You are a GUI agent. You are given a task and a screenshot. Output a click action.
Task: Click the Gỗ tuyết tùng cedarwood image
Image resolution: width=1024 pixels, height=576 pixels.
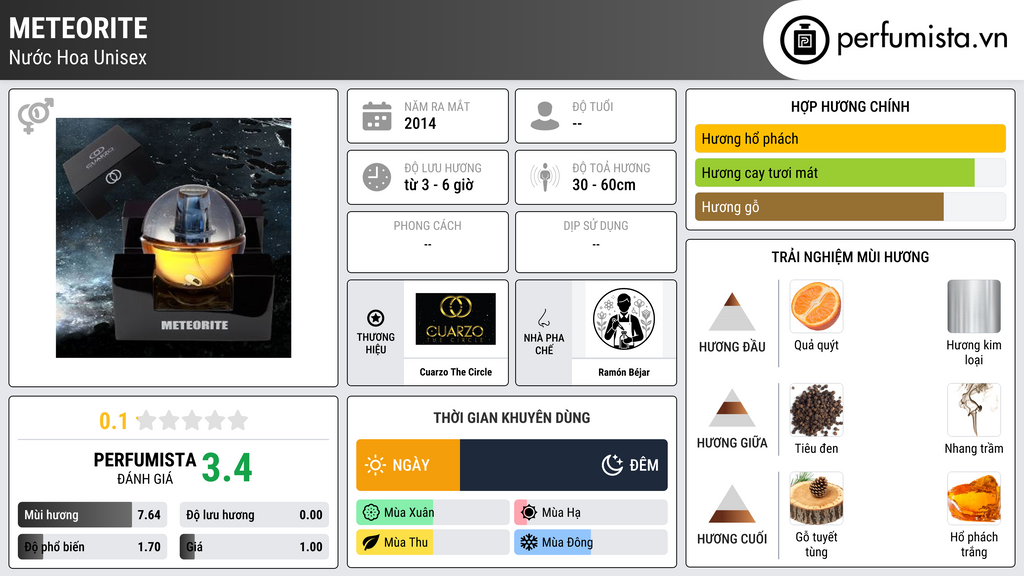click(816, 498)
